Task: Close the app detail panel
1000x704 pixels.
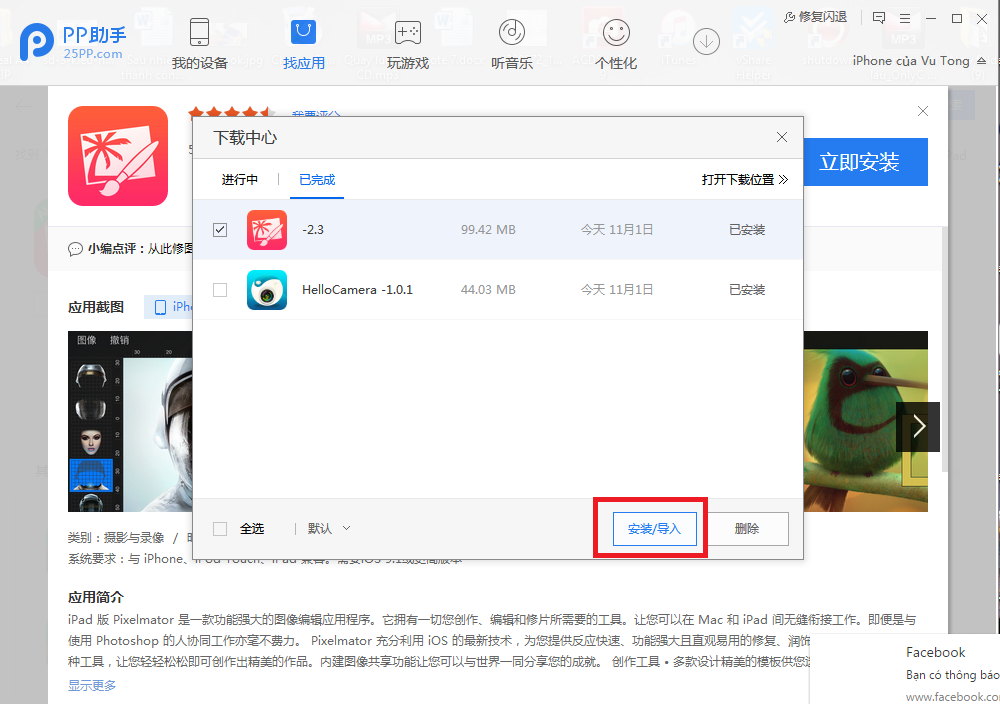Action: [x=922, y=111]
